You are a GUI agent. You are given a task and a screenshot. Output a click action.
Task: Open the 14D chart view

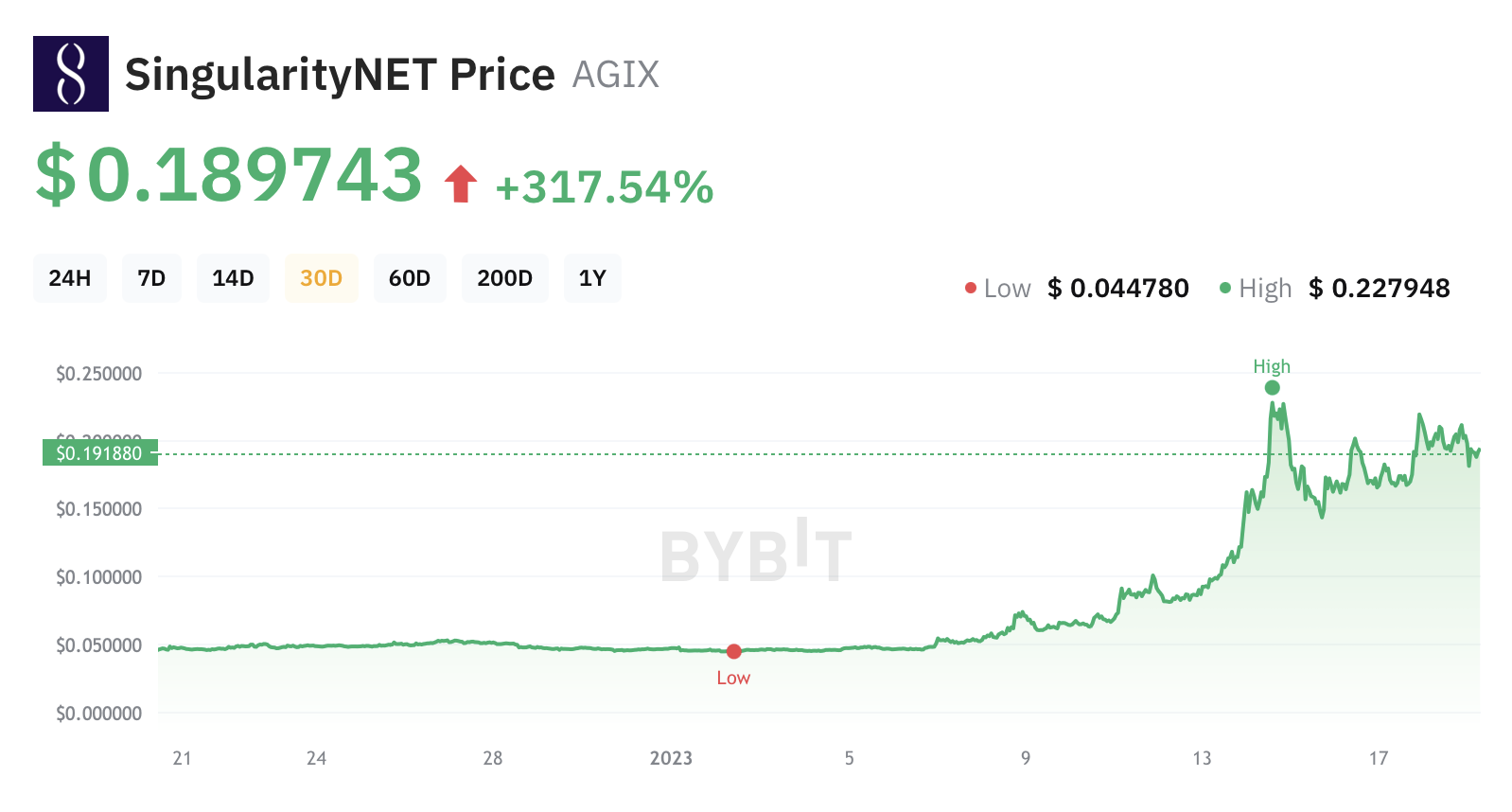click(233, 278)
